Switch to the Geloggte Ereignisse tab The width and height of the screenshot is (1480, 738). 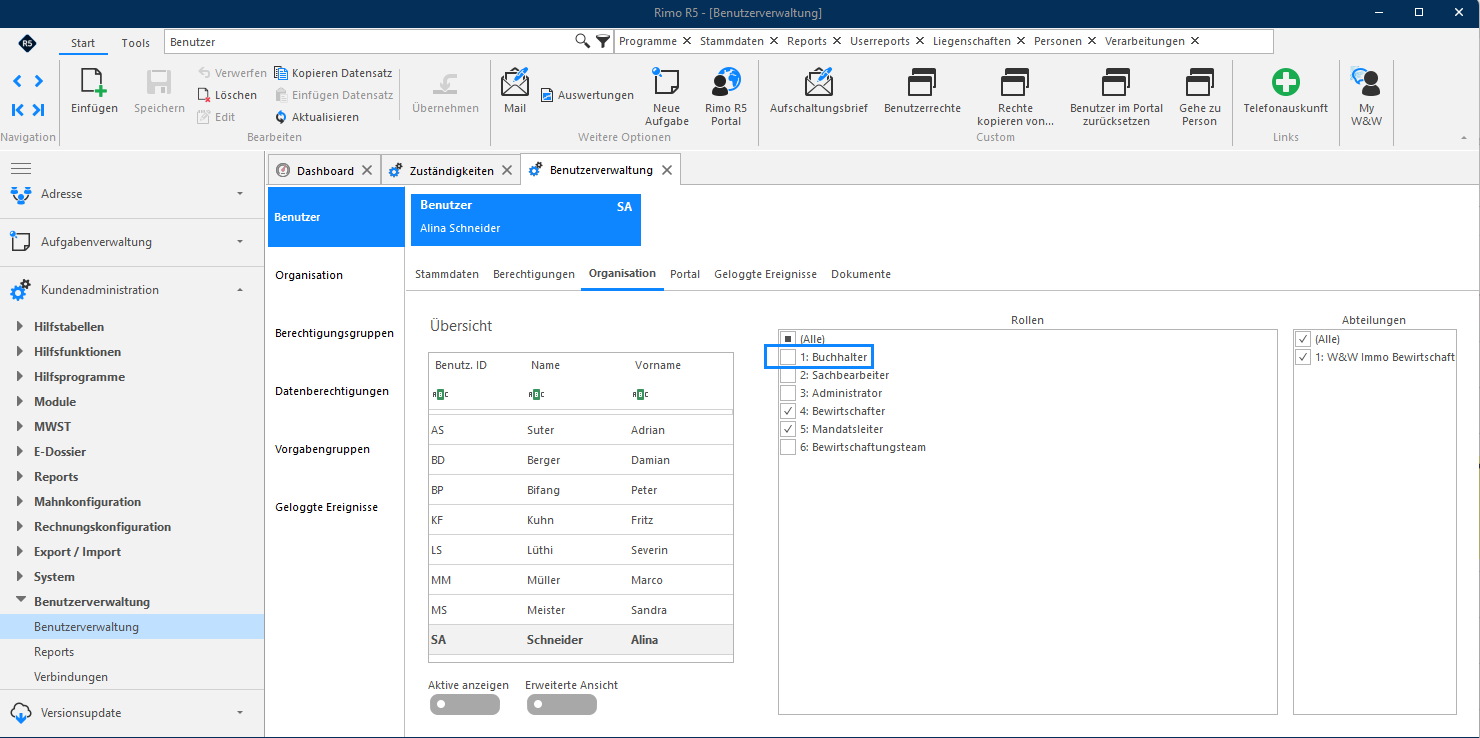pos(765,274)
